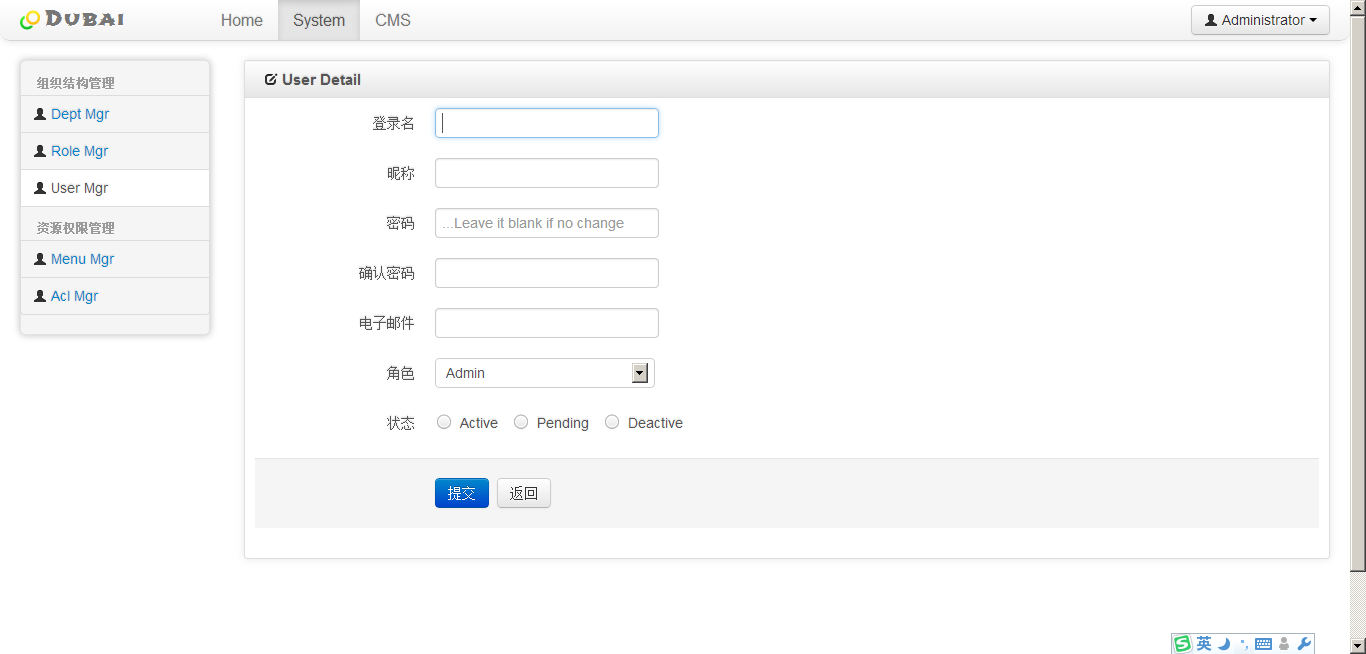
Task: Go to the Home navigation tab
Action: tap(242, 20)
